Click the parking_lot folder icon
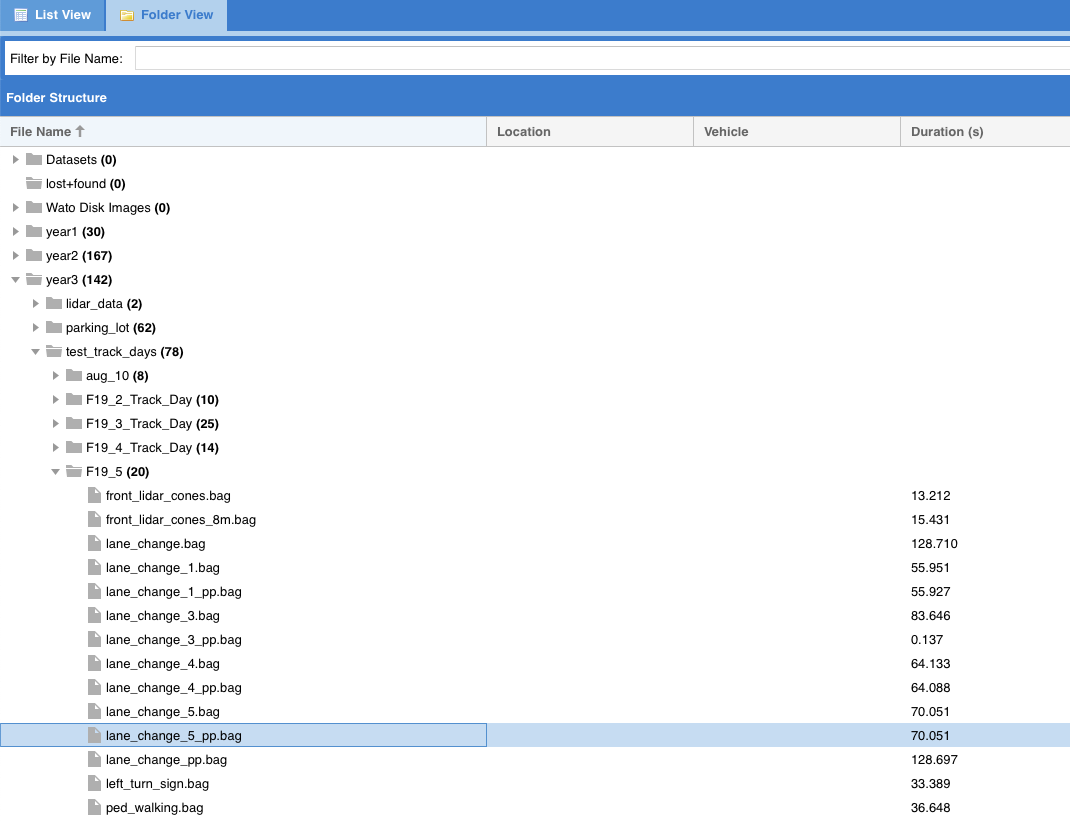The width and height of the screenshot is (1070, 822). click(x=54, y=327)
